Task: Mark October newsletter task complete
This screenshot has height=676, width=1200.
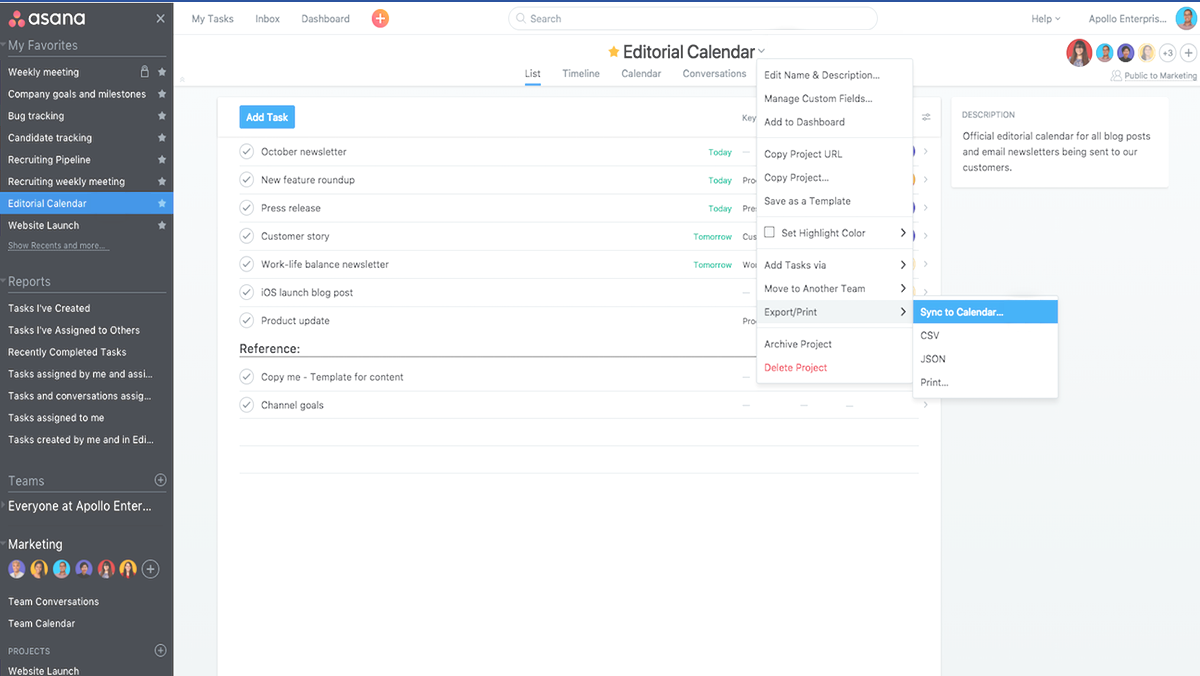Action: coord(247,152)
